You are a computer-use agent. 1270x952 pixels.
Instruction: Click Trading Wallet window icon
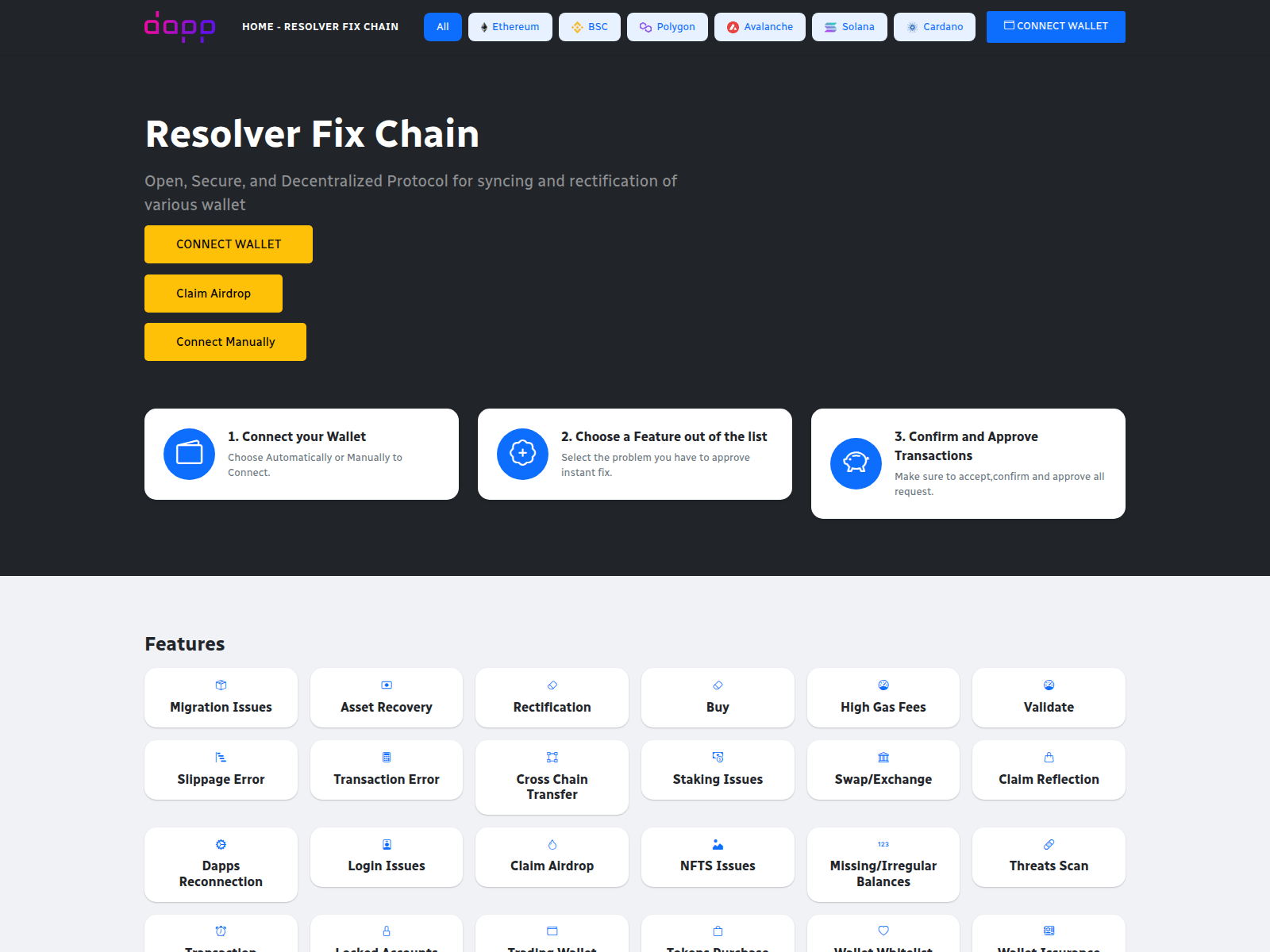552,931
